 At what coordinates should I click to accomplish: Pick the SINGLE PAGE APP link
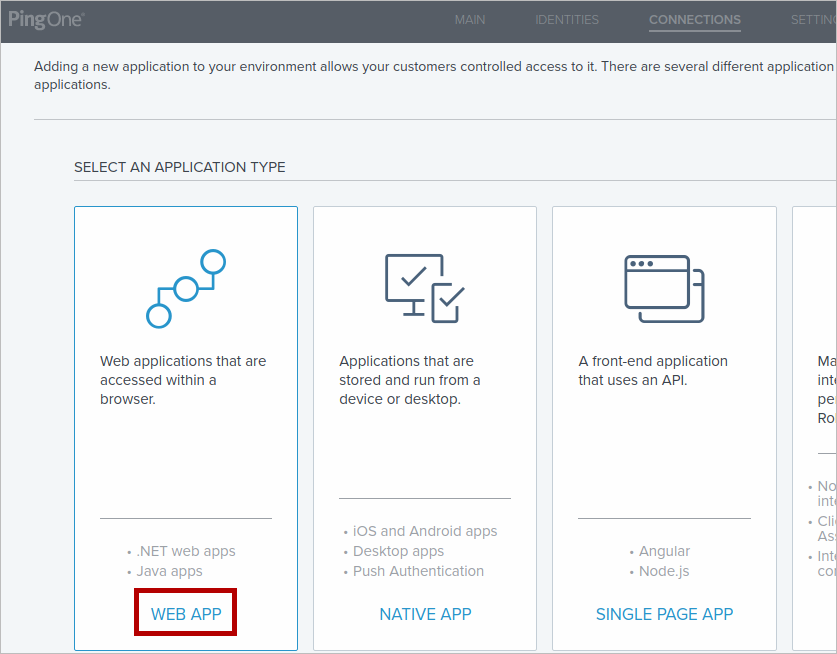tap(664, 614)
